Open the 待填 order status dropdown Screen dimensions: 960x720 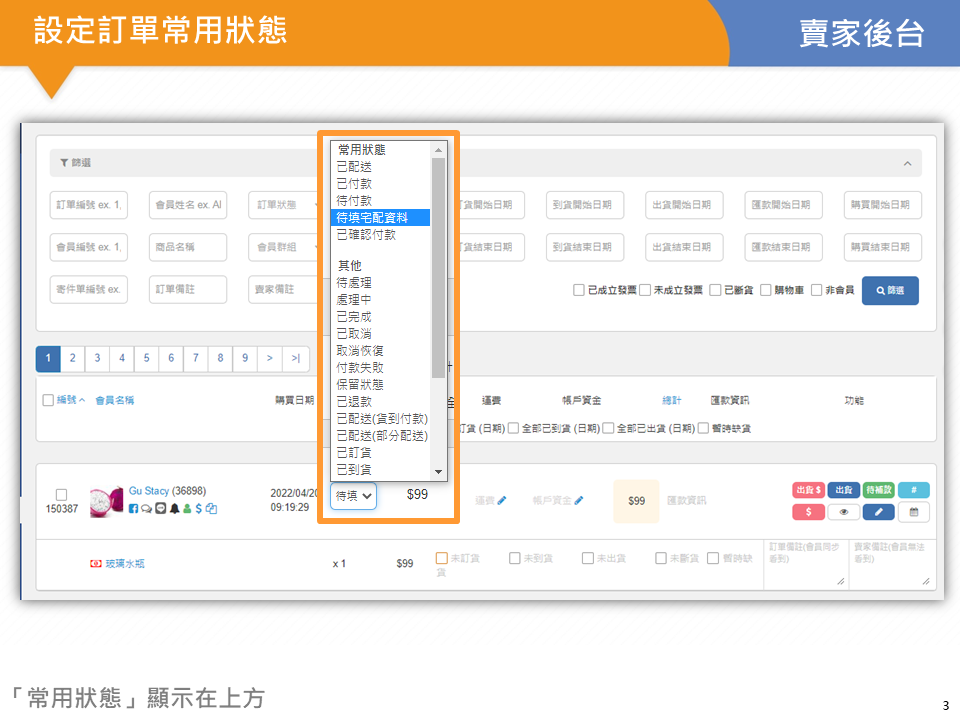point(354,495)
